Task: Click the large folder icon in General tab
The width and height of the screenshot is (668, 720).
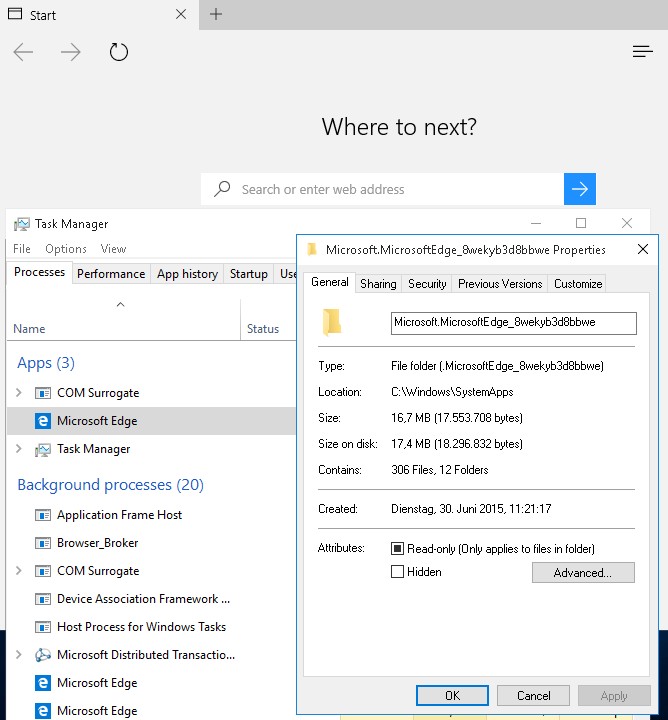Action: [331, 322]
